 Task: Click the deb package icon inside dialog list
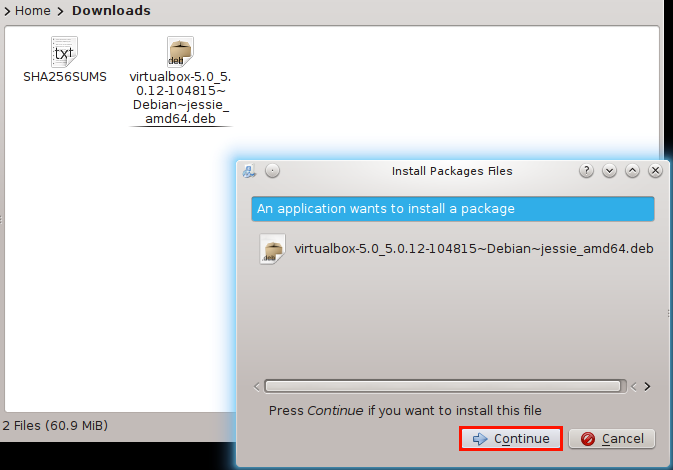pyautogui.click(x=273, y=249)
